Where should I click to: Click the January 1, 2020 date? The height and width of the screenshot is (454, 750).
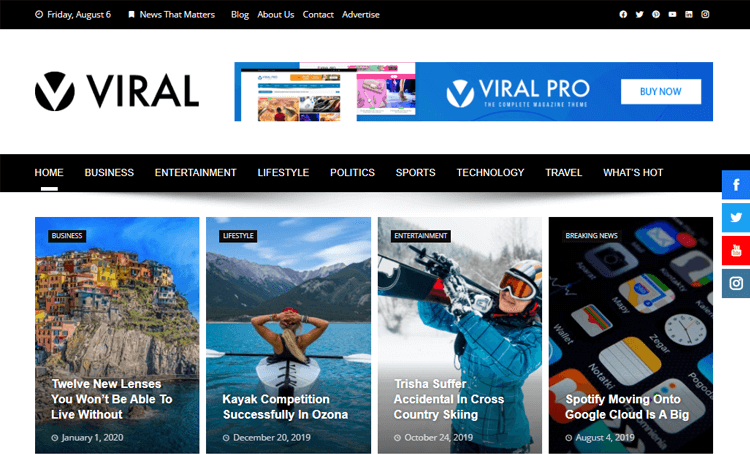point(92,437)
